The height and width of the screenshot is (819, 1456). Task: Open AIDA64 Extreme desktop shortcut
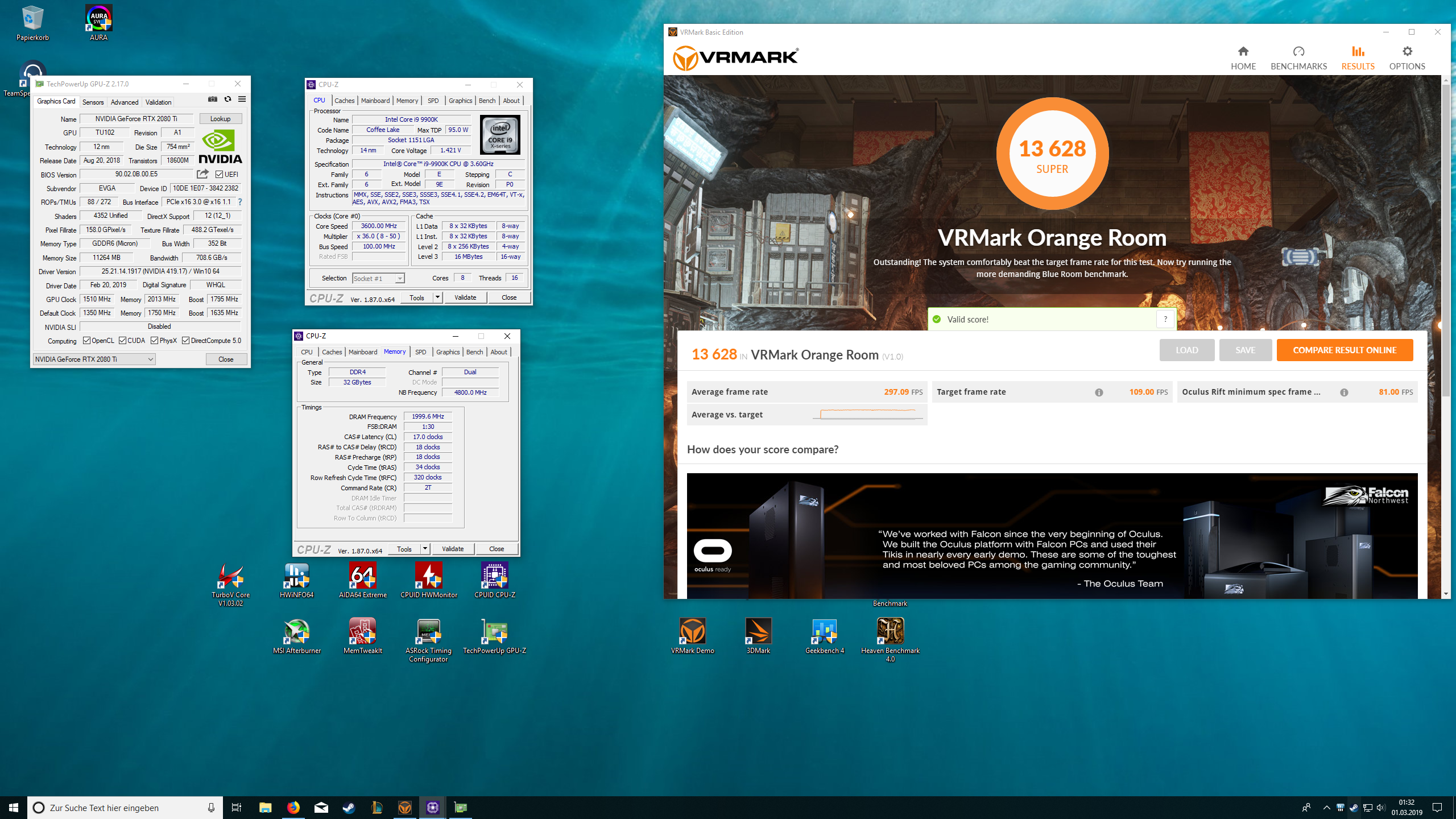pos(362,580)
